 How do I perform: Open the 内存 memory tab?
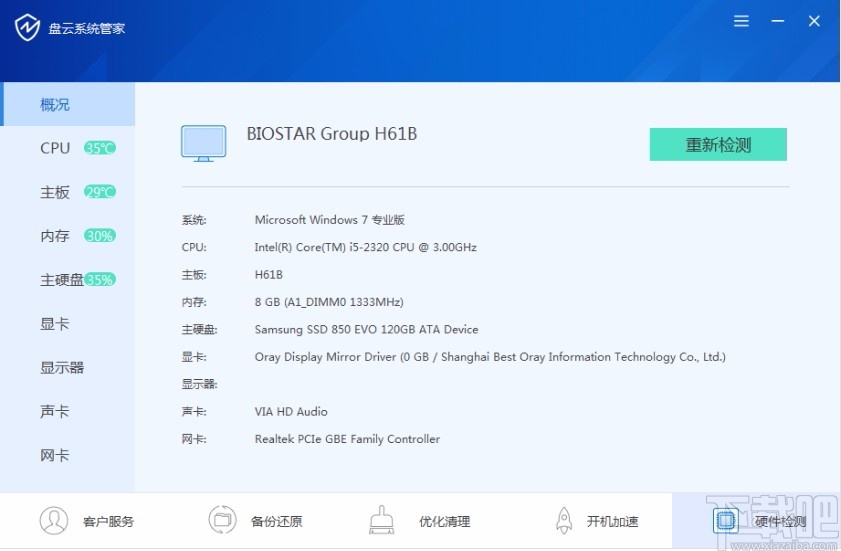pyautogui.click(x=68, y=236)
